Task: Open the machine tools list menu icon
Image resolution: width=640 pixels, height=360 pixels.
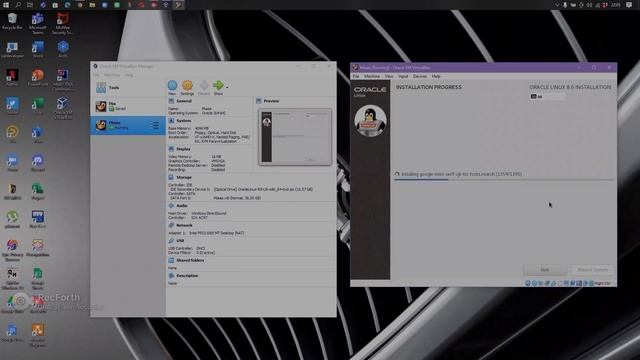Action: [x=155, y=125]
